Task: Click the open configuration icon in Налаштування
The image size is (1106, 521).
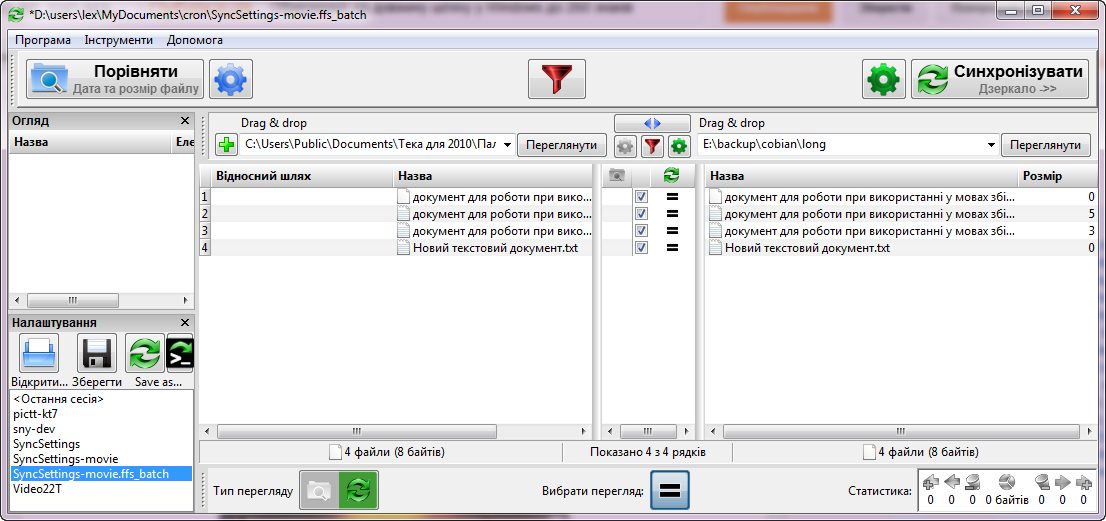Action: click(39, 354)
